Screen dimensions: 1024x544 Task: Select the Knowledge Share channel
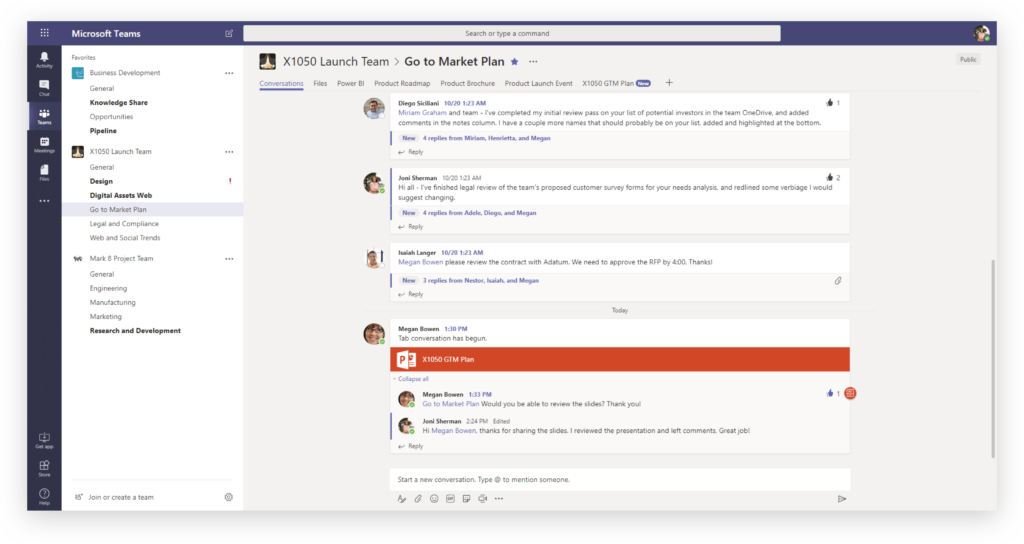[118, 103]
